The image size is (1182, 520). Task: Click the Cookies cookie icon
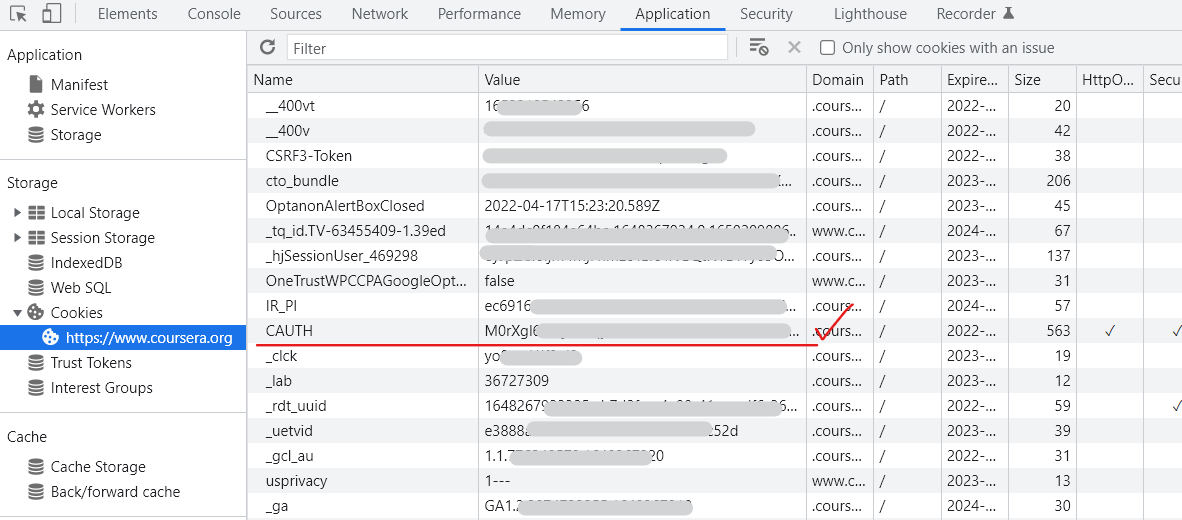pyautogui.click(x=35, y=312)
